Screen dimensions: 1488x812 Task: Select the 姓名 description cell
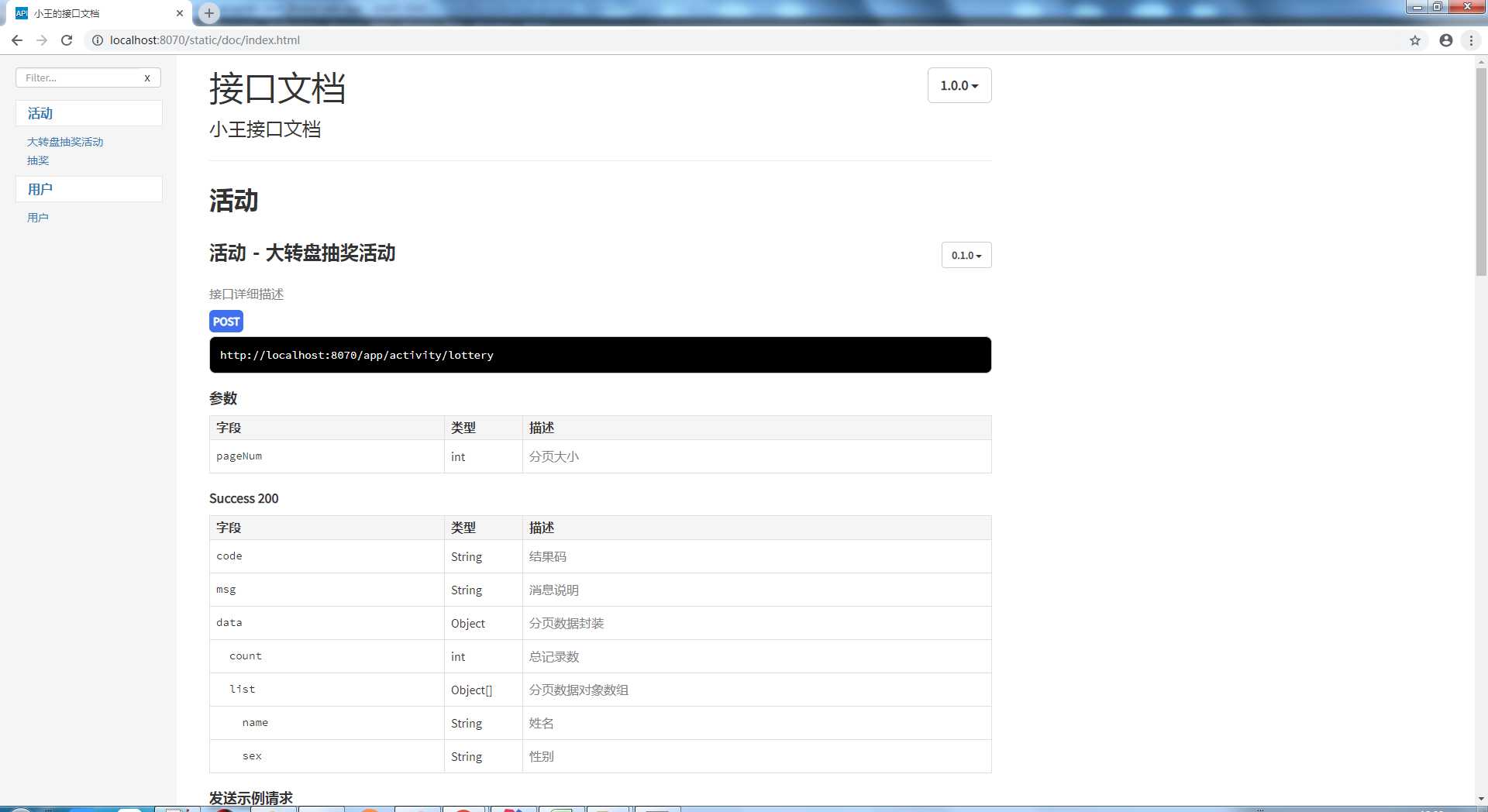(x=756, y=723)
